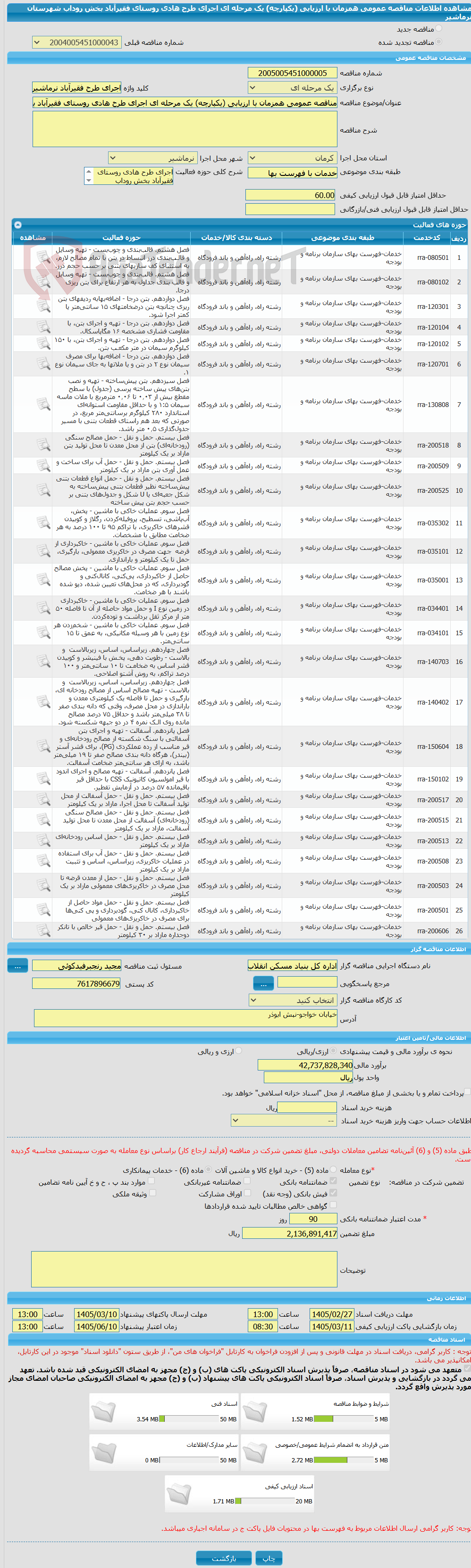Screen dimensions: 471x1568
Task: Click ellipsis button beside مسئول ثبت مناقصه
Action: coord(17,966)
